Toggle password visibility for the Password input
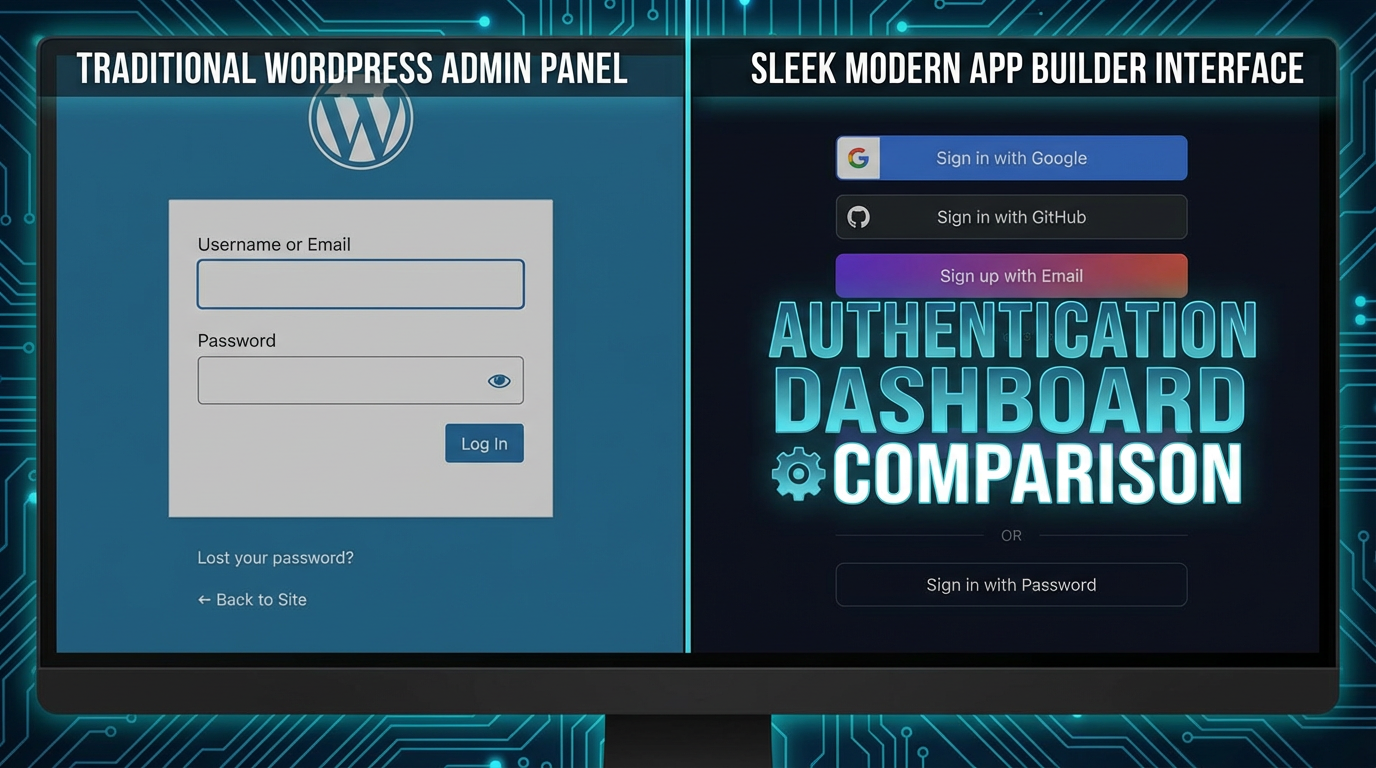This screenshot has height=768, width=1376. (x=499, y=380)
